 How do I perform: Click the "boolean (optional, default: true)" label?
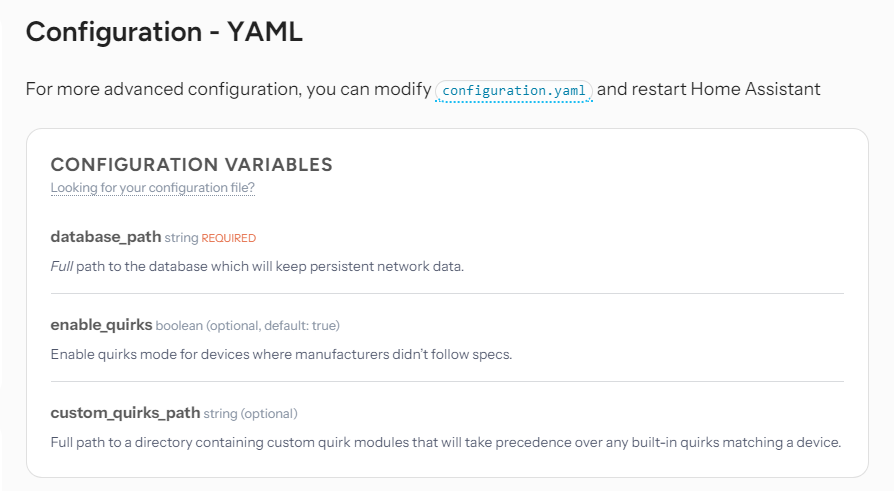click(247, 326)
